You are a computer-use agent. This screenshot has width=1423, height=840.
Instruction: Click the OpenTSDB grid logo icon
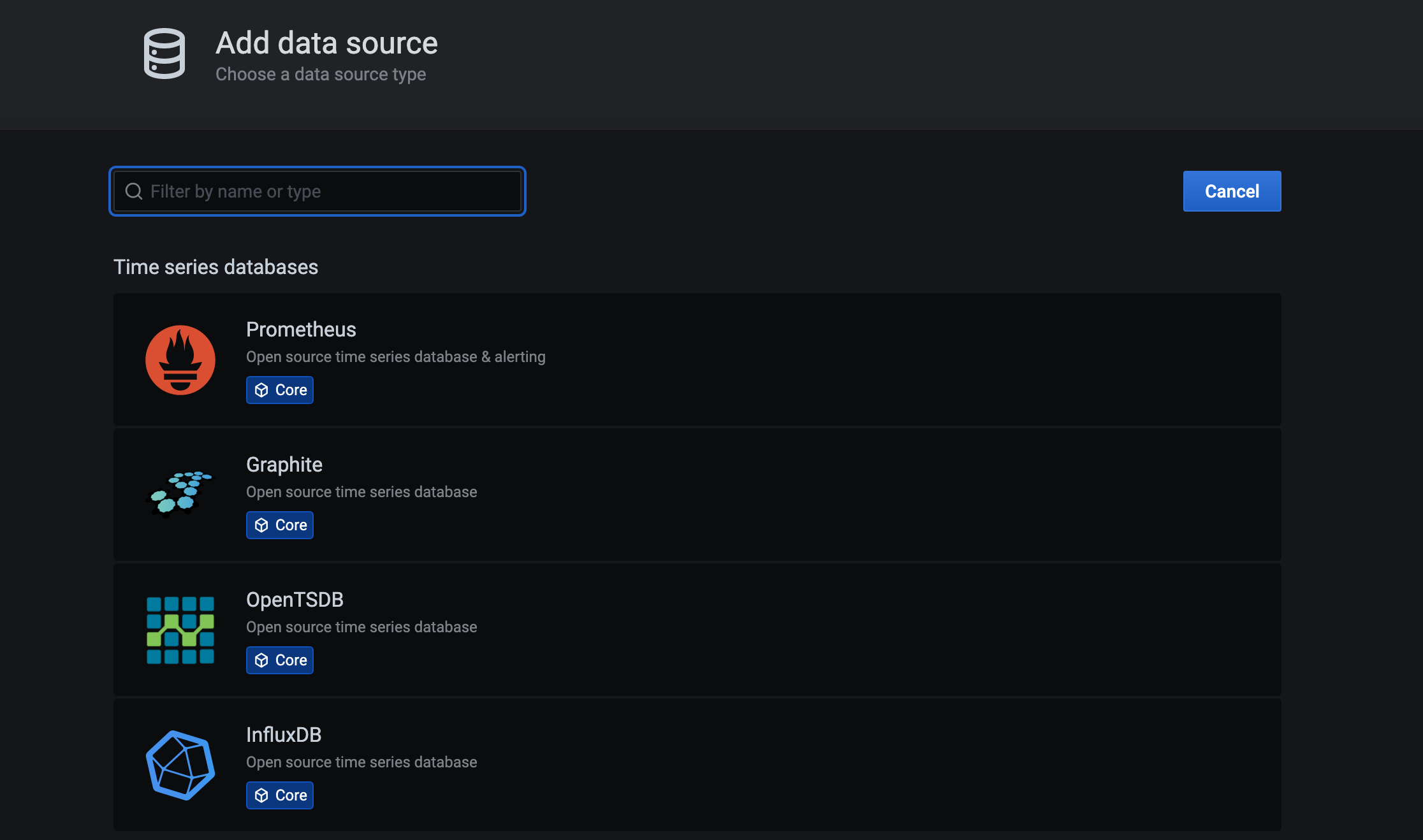(x=180, y=630)
